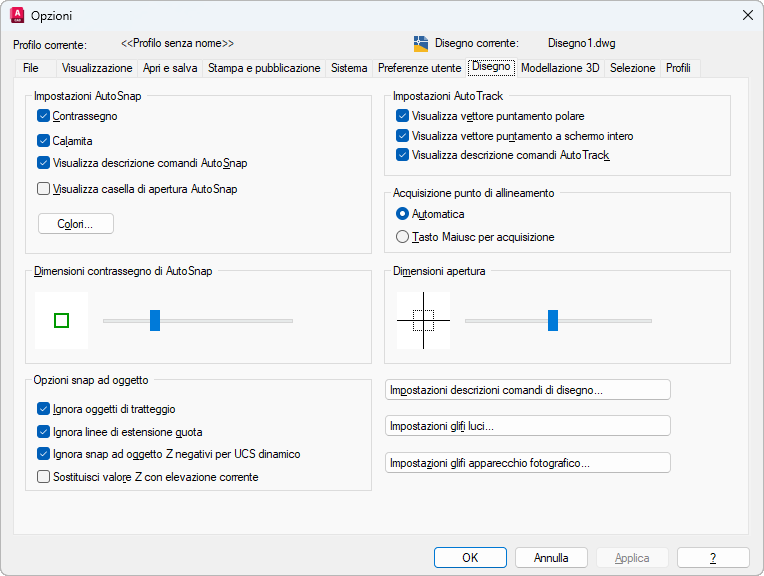The image size is (764, 576).
Task: Uncheck the Calamita option
Action: click(x=44, y=141)
